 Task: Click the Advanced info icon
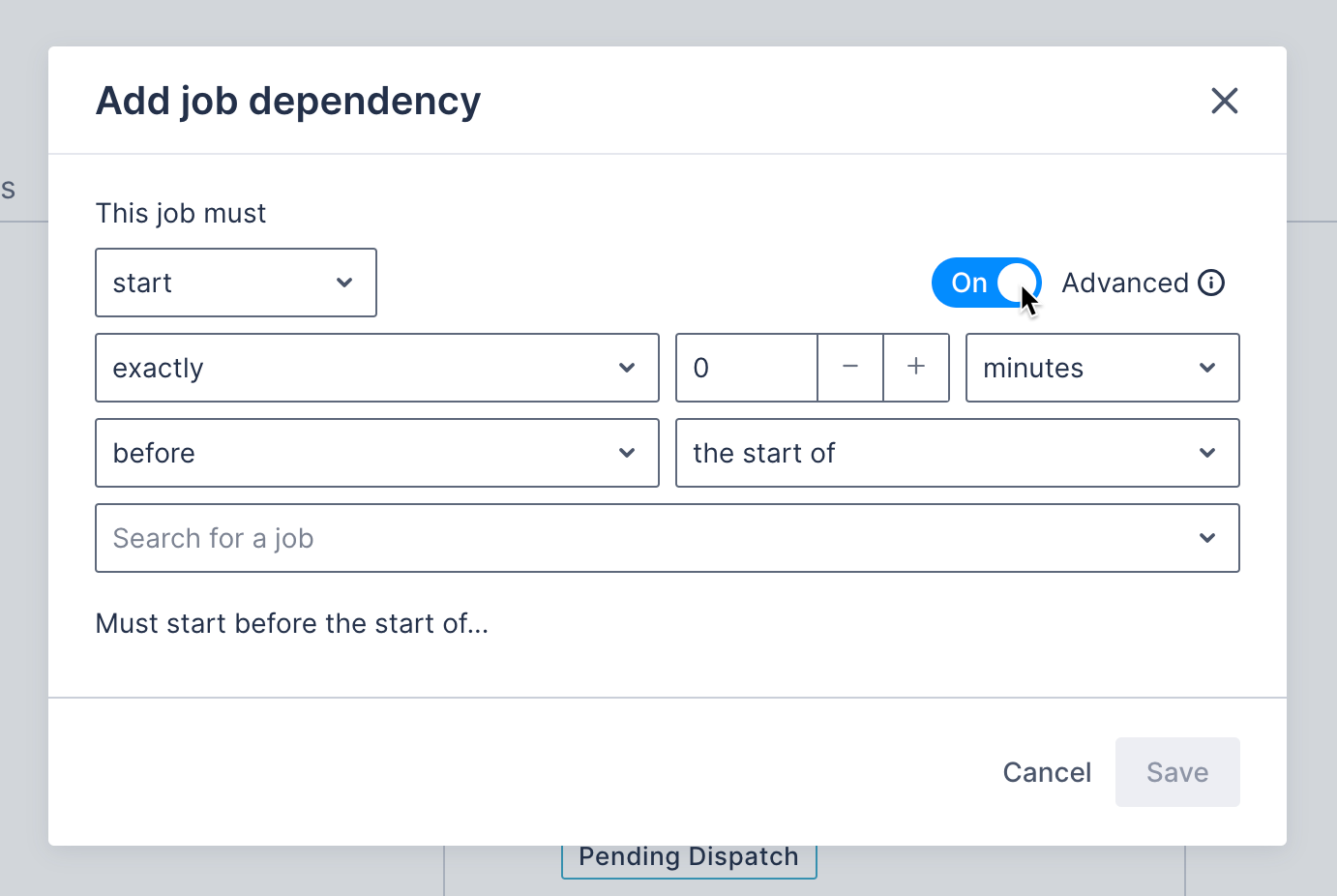click(x=1212, y=283)
